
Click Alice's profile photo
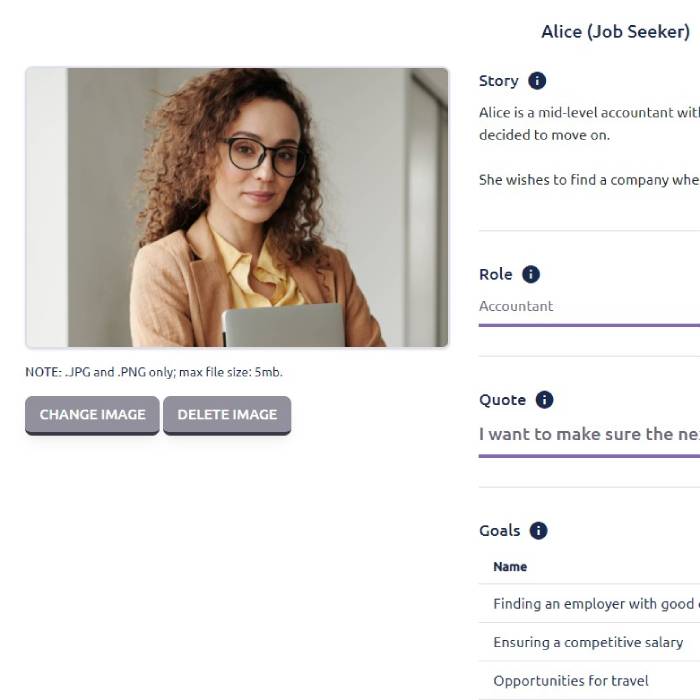coord(237,208)
